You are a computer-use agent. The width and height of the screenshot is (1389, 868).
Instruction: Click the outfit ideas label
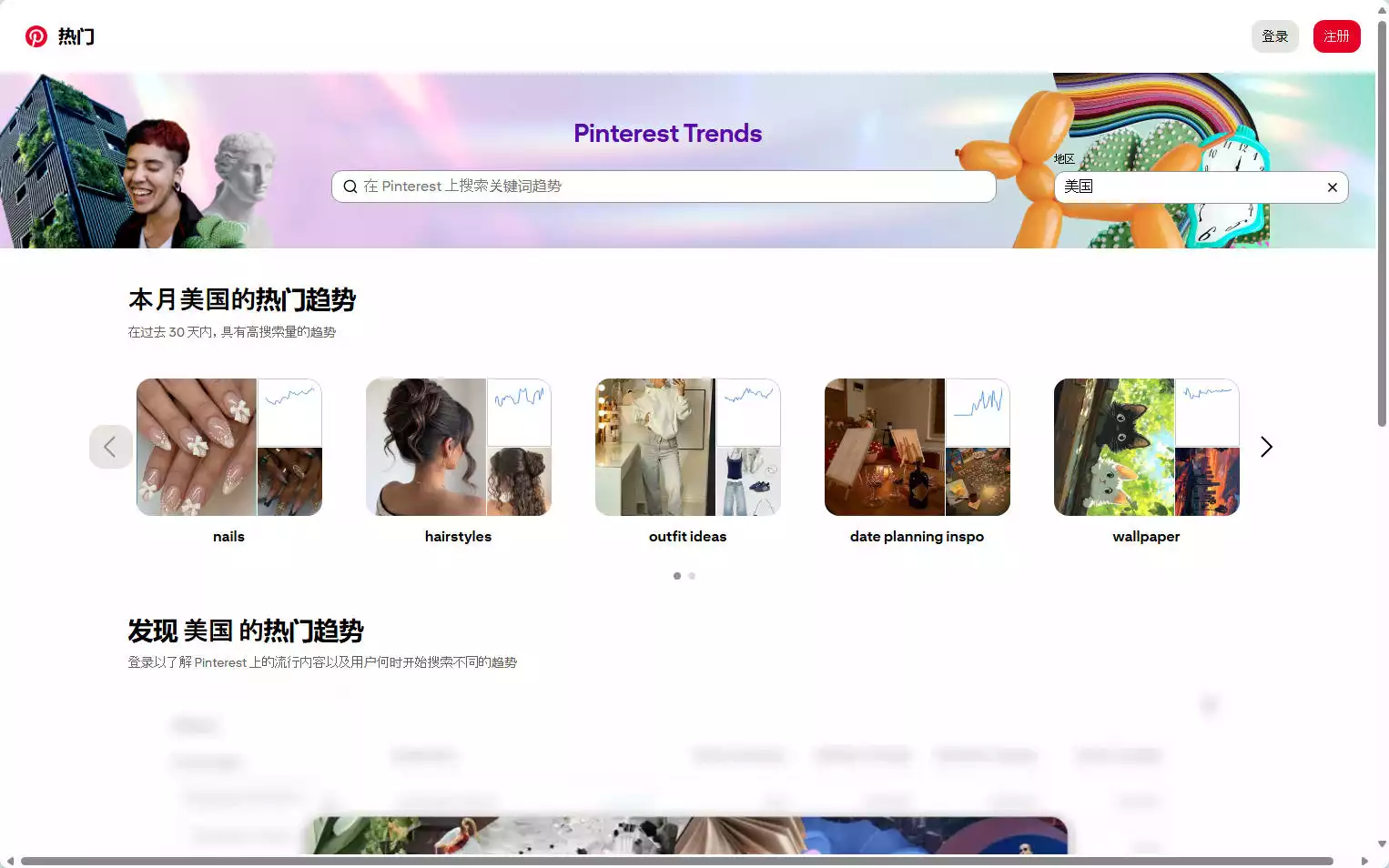tap(688, 537)
